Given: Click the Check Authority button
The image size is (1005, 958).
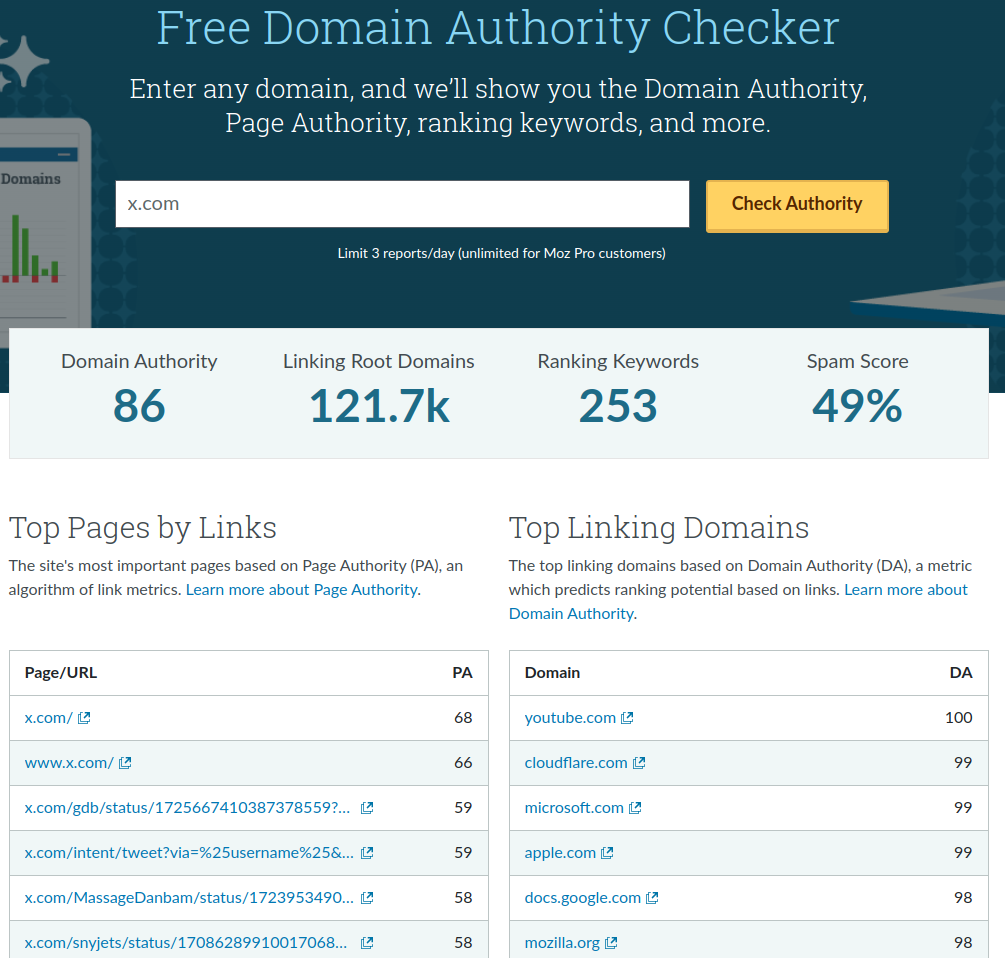Looking at the screenshot, I should click(x=797, y=206).
